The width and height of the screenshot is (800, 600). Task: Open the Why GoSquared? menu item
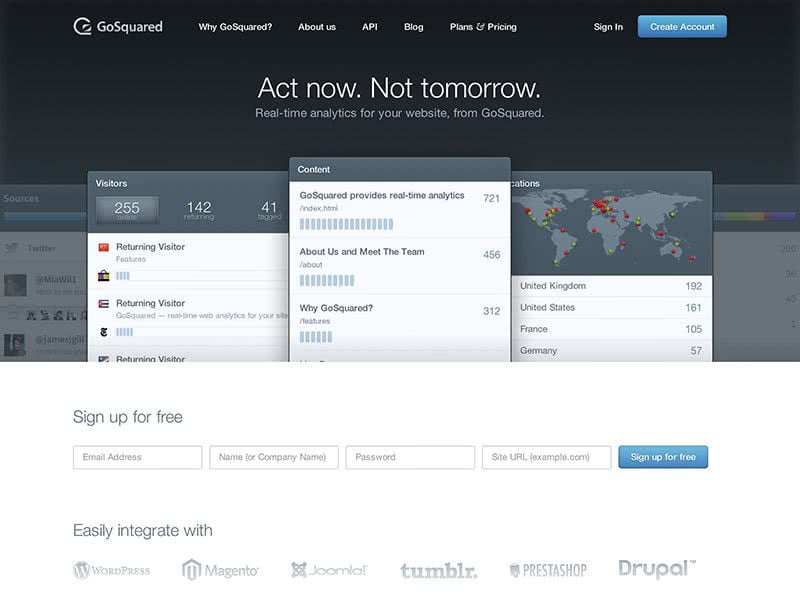[x=235, y=27]
